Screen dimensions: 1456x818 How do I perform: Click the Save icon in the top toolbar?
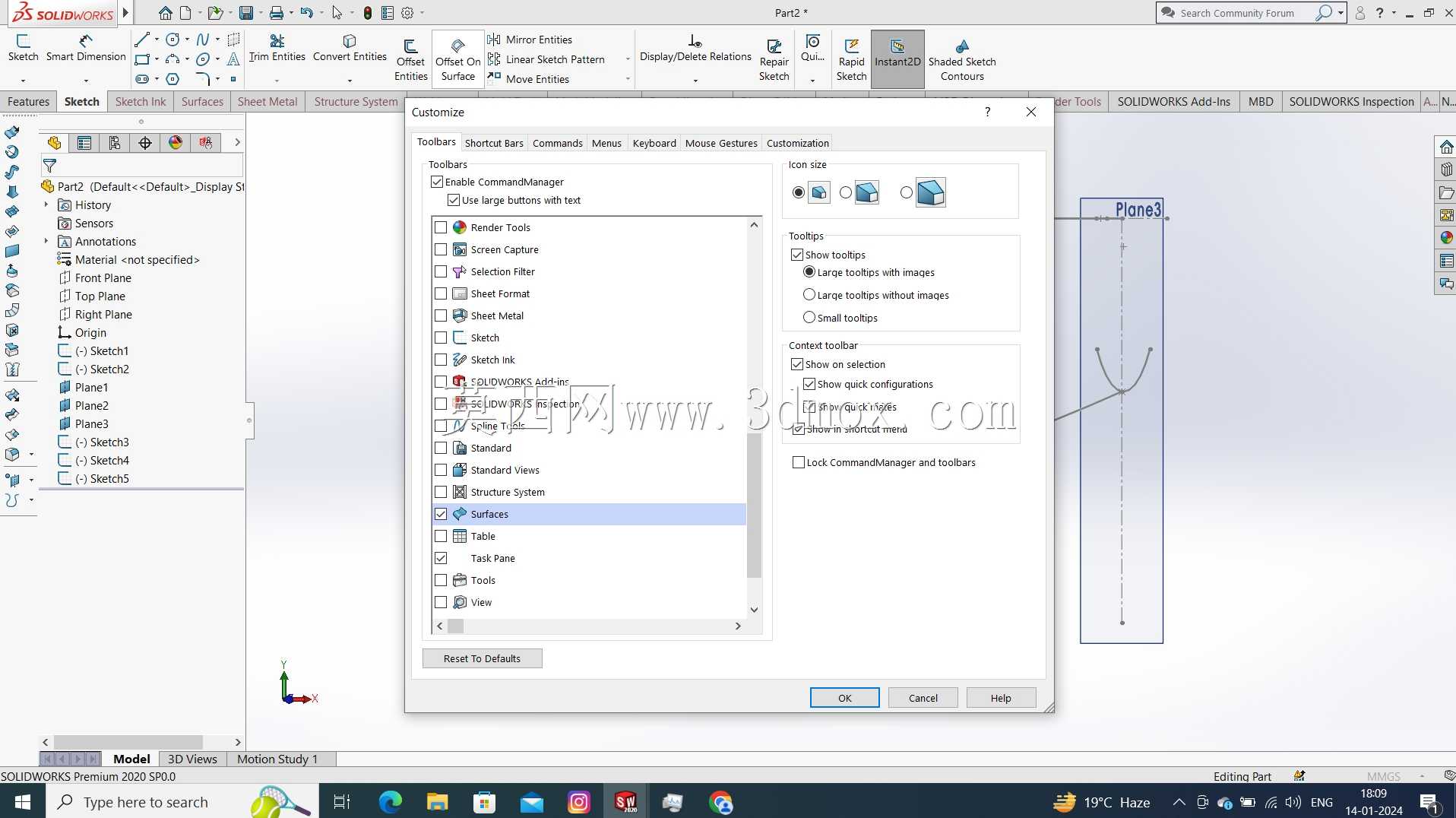pos(245,13)
